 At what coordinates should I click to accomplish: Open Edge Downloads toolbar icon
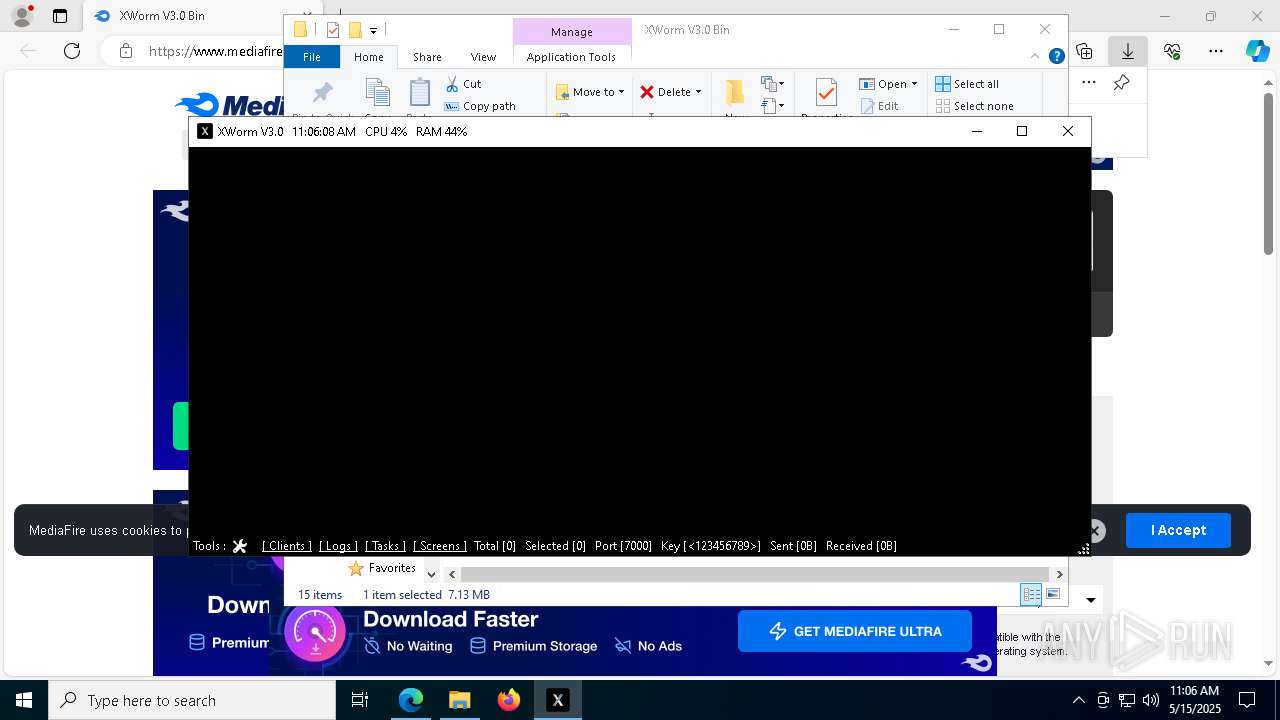pos(1128,50)
